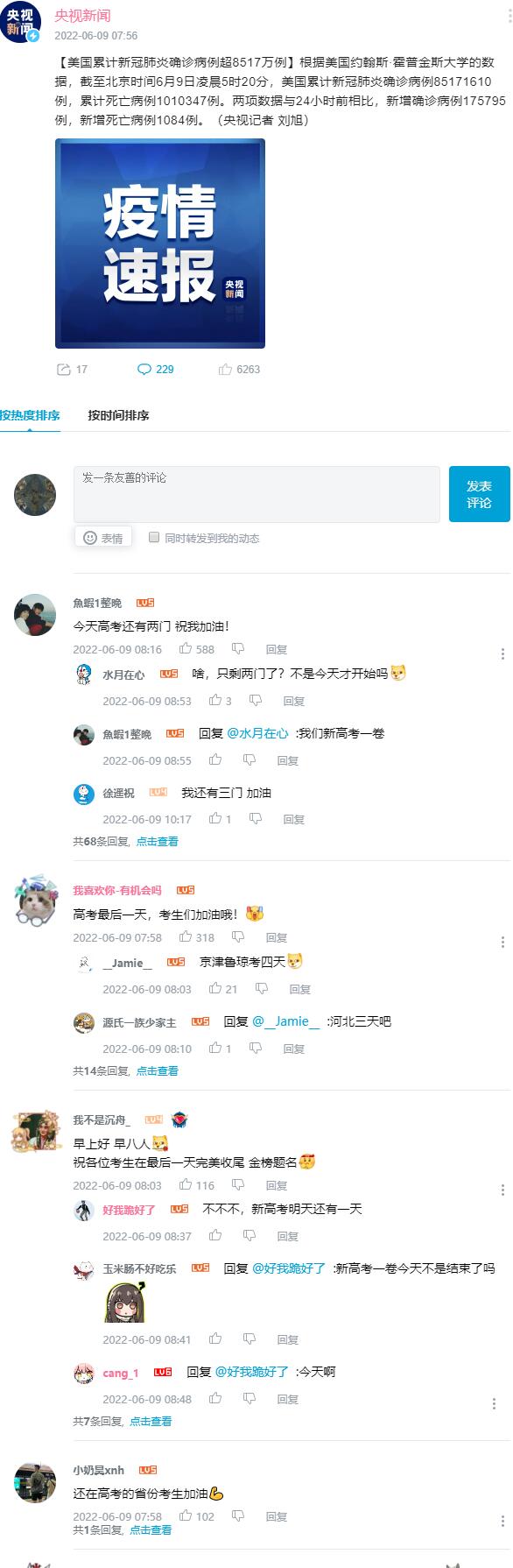
Task: Like 小奶昊xnh's comment with 102 likes
Action: click(x=186, y=1516)
